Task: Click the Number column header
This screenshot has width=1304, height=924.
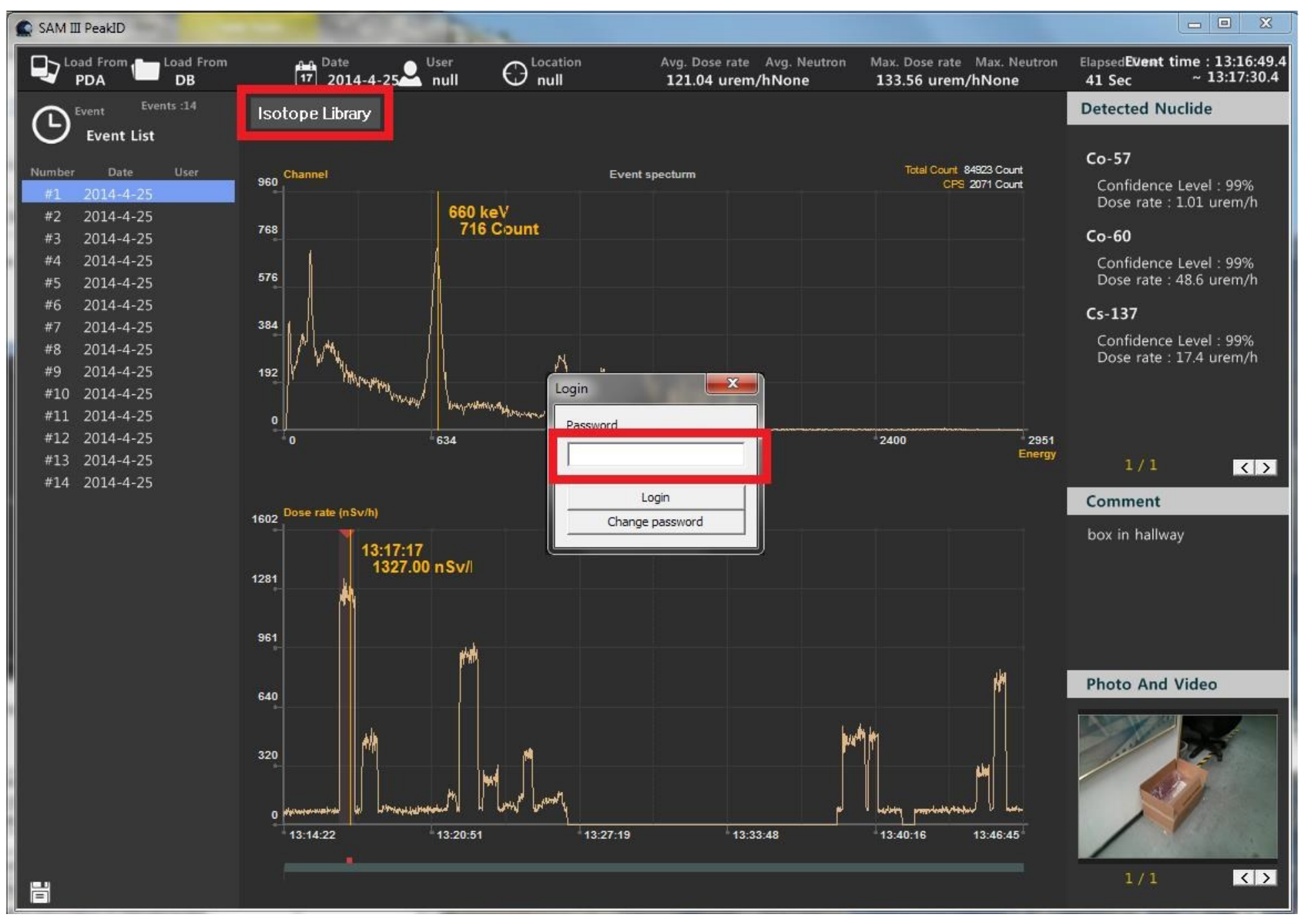Action: coord(52,172)
